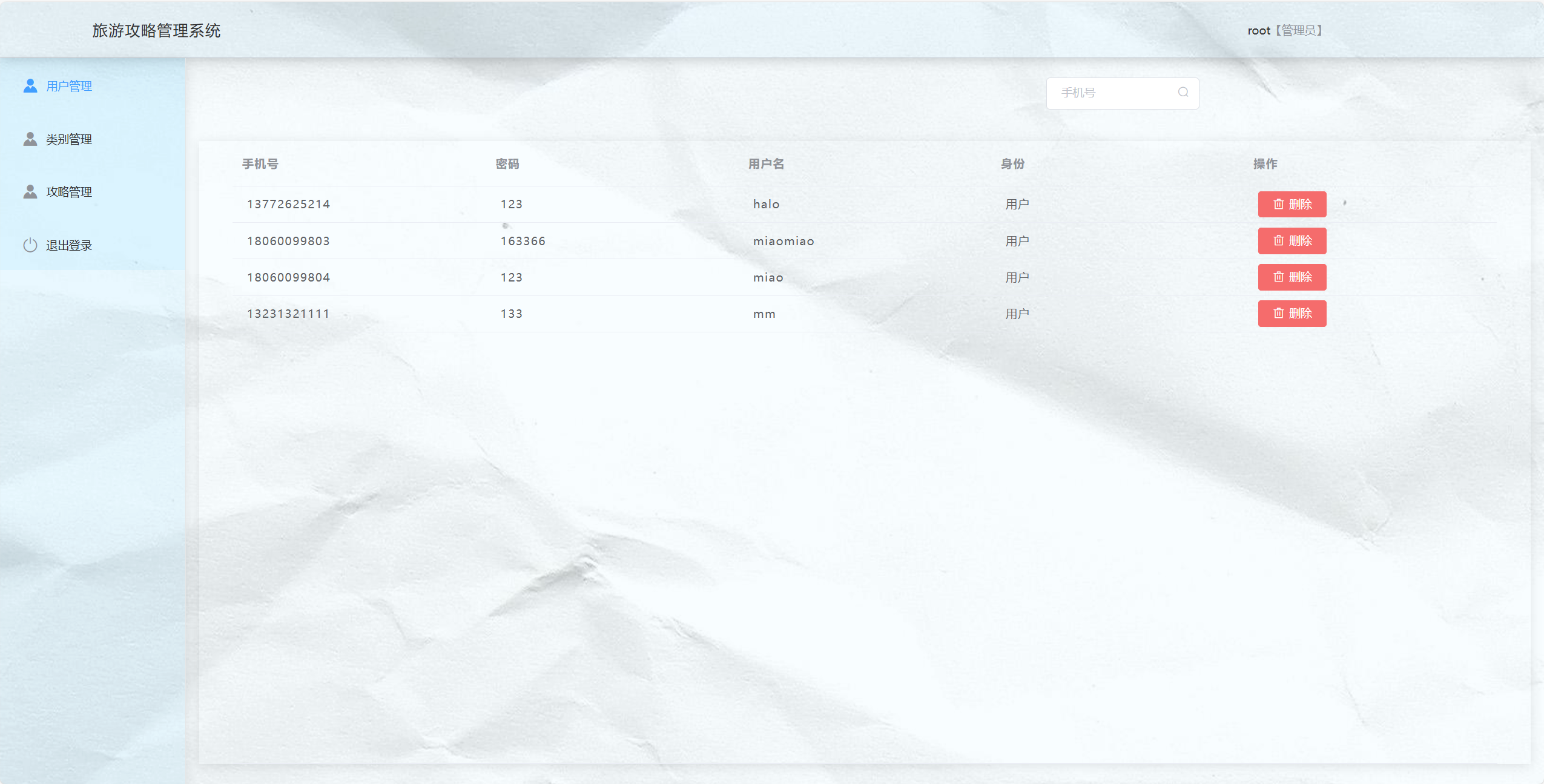Click the guide management person icon
Viewport: 1544px width, 784px height.
[x=30, y=192]
